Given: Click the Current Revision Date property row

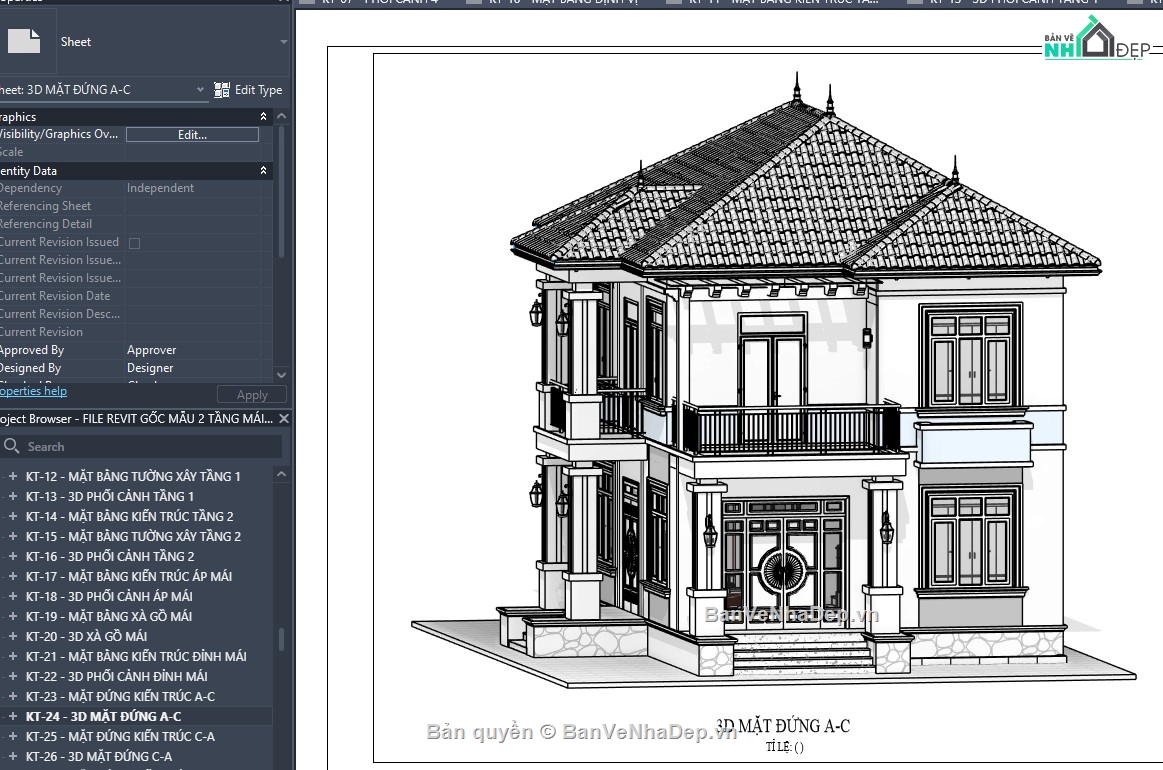Looking at the screenshot, I should [x=131, y=296].
